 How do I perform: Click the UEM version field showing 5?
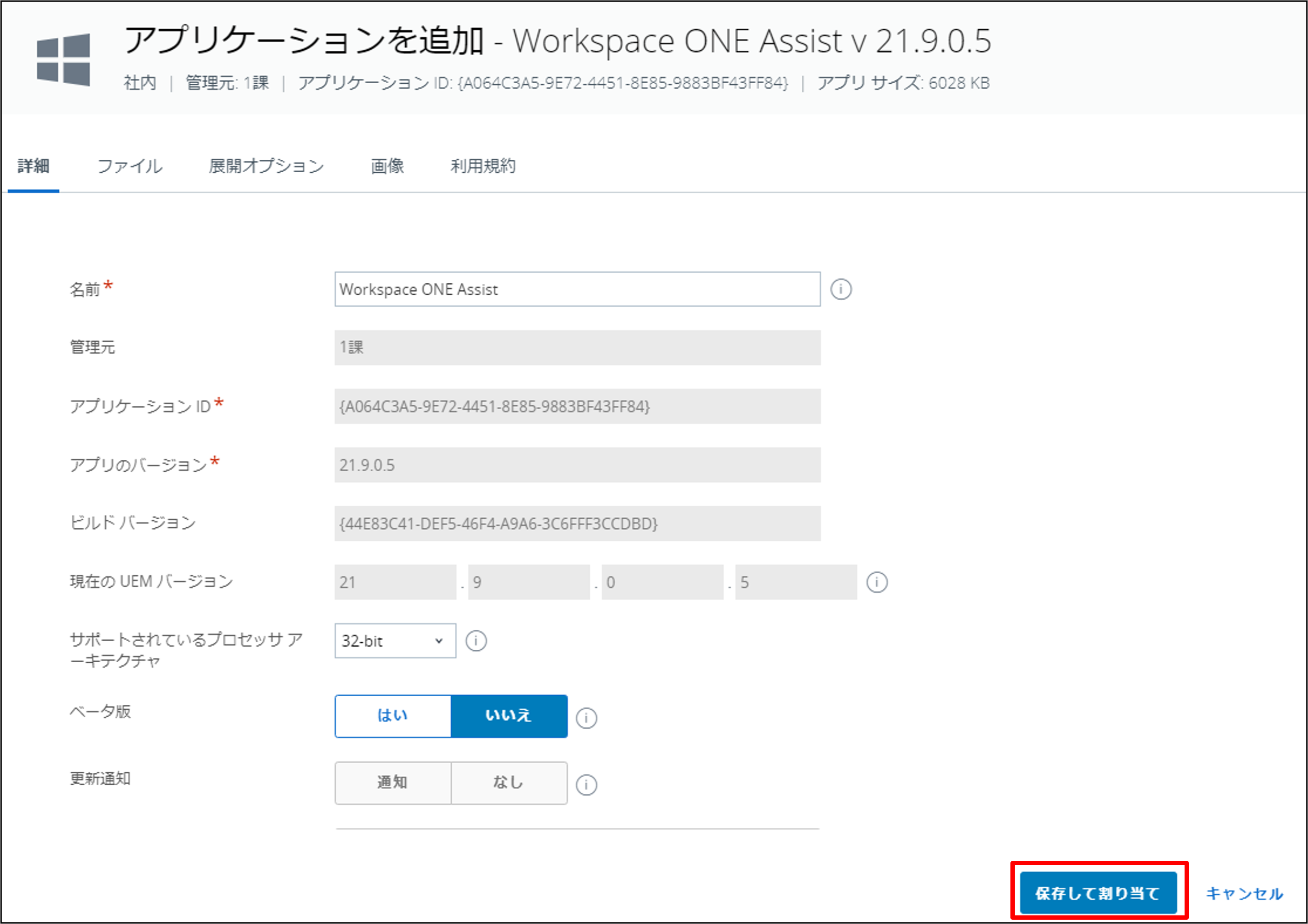click(x=796, y=582)
